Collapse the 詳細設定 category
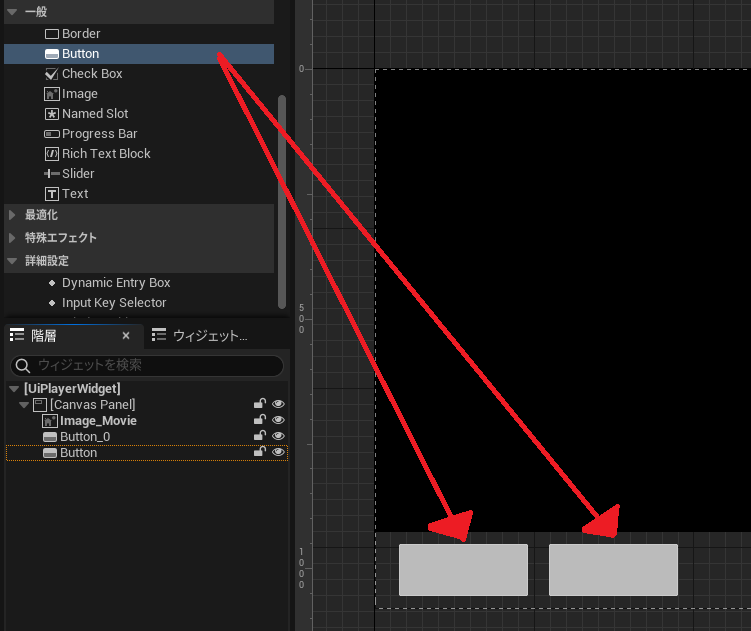This screenshot has height=631, width=751. (x=12, y=261)
